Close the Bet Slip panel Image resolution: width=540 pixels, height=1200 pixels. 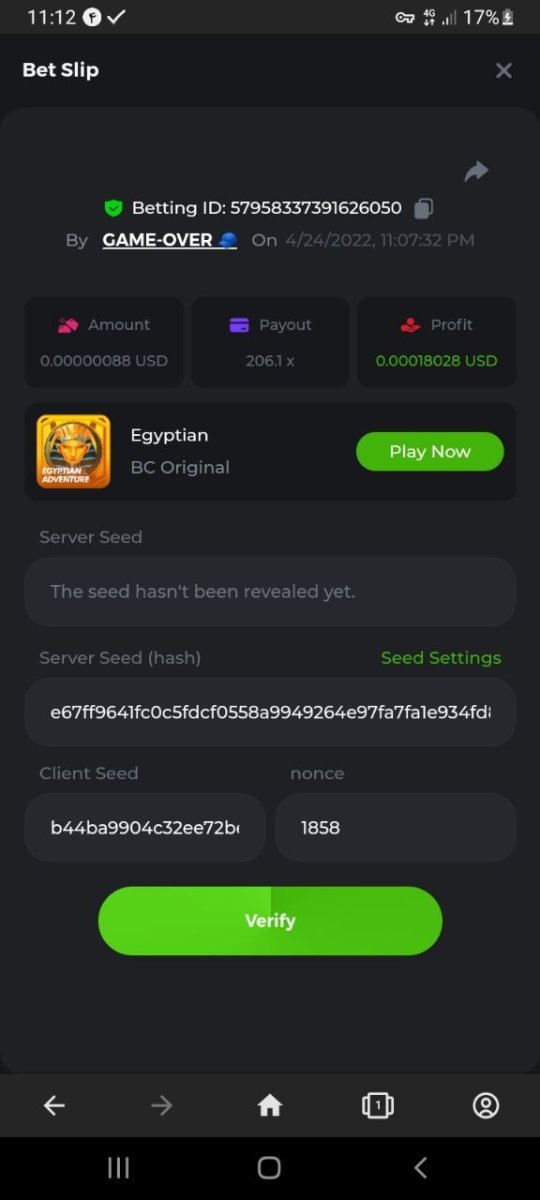point(504,70)
